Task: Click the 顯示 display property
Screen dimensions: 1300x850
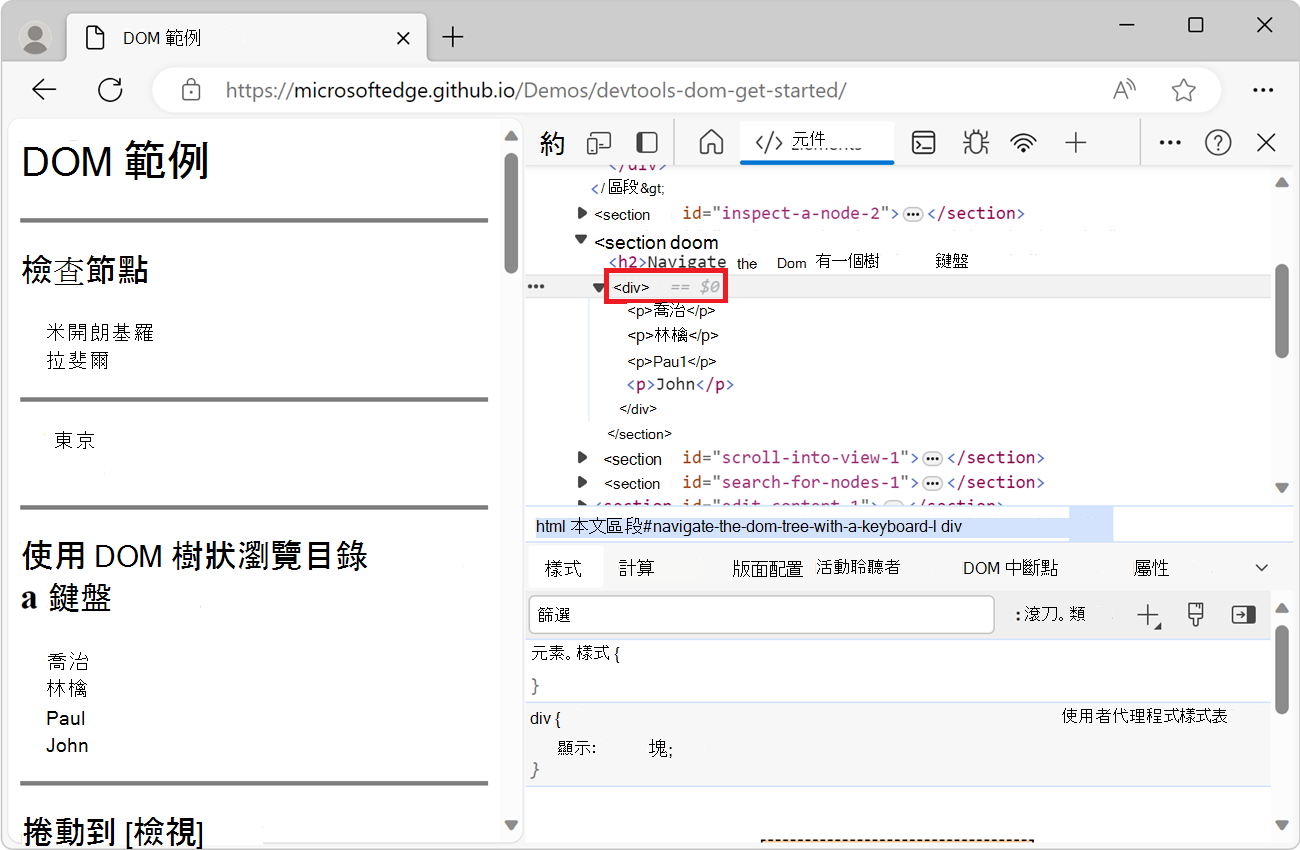Action: pyautogui.click(x=577, y=748)
